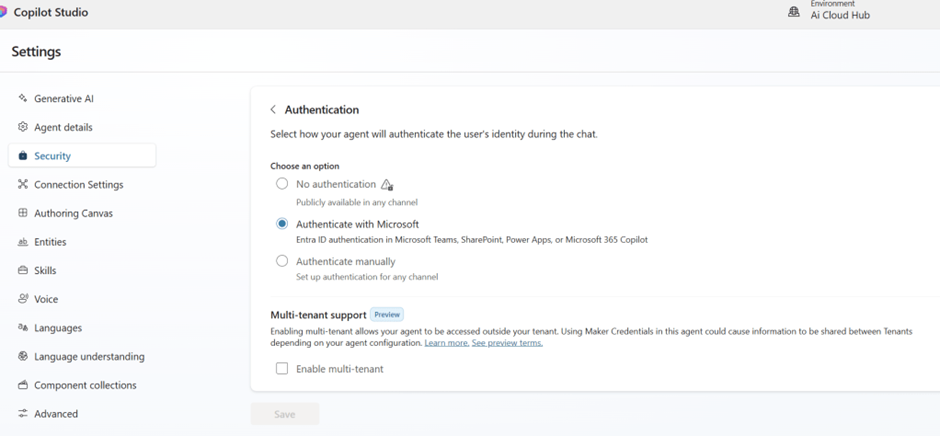Screen dimensions: 940x436
Task: Click the Entities icon in sidebar
Action: tap(23, 242)
